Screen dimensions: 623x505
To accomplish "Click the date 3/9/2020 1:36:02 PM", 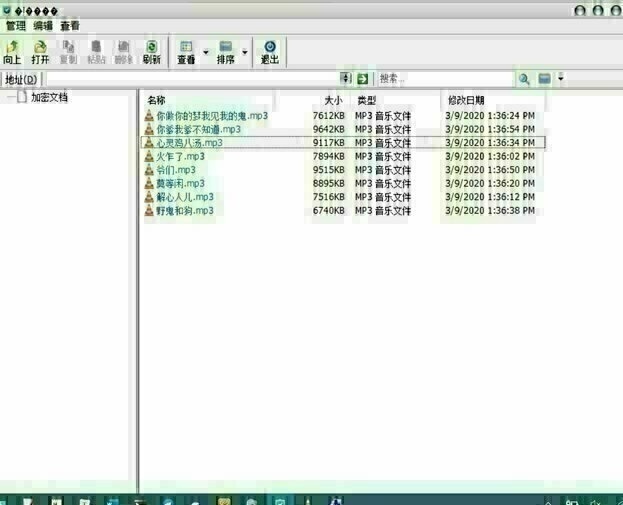I will (490, 156).
